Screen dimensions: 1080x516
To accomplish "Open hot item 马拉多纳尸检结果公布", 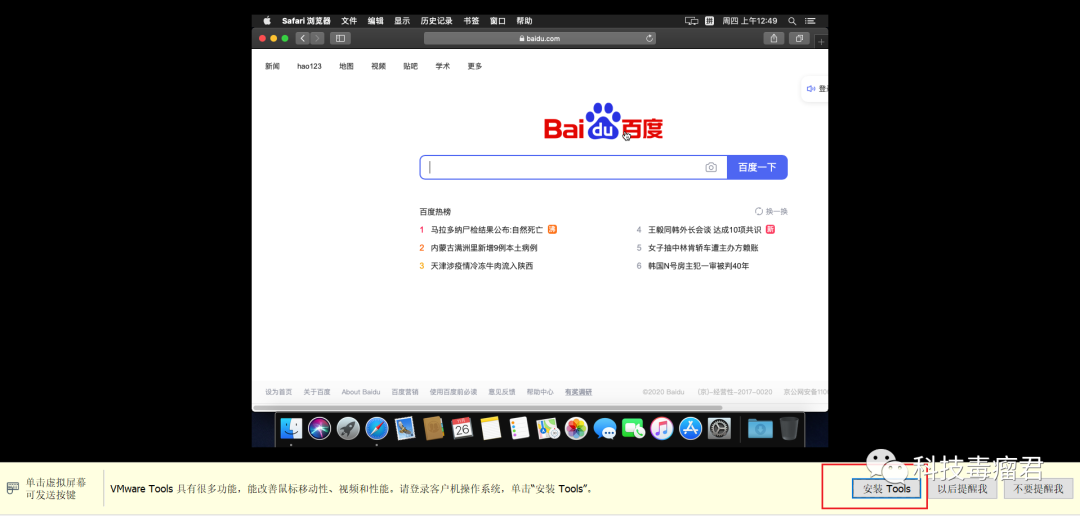I will [487, 229].
